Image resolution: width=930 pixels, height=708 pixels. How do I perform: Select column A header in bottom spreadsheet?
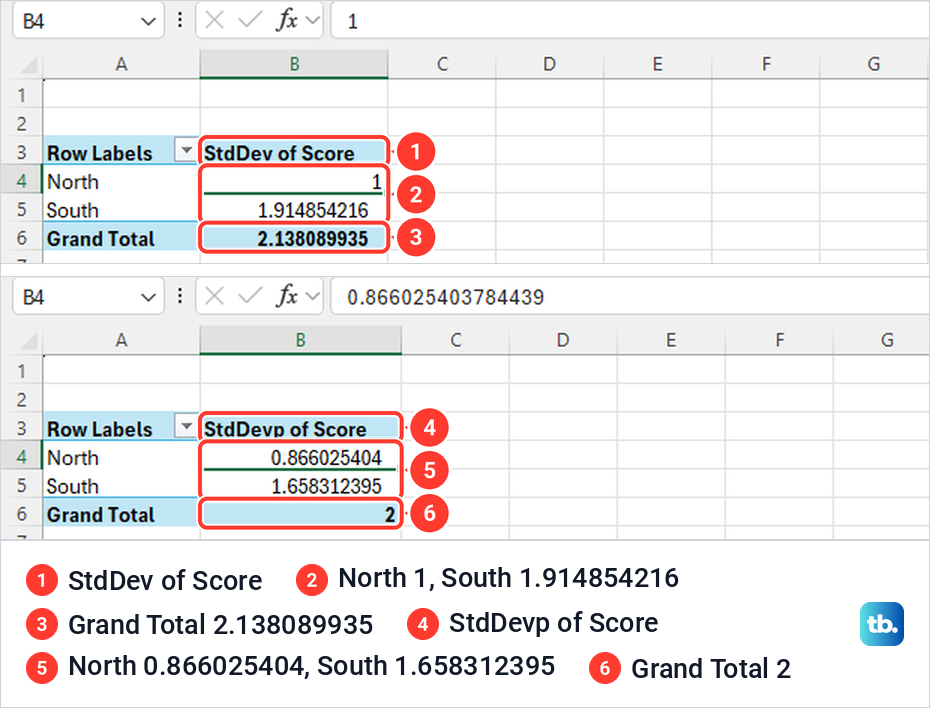(122, 340)
